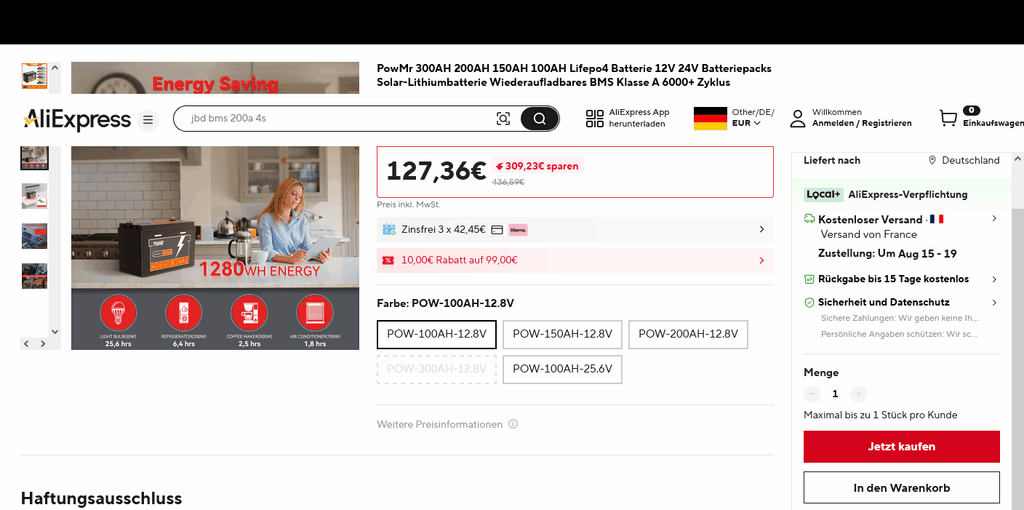This screenshot has width=1024, height=510.
Task: Open Anmelden / Registrieren link
Action: click(861, 123)
